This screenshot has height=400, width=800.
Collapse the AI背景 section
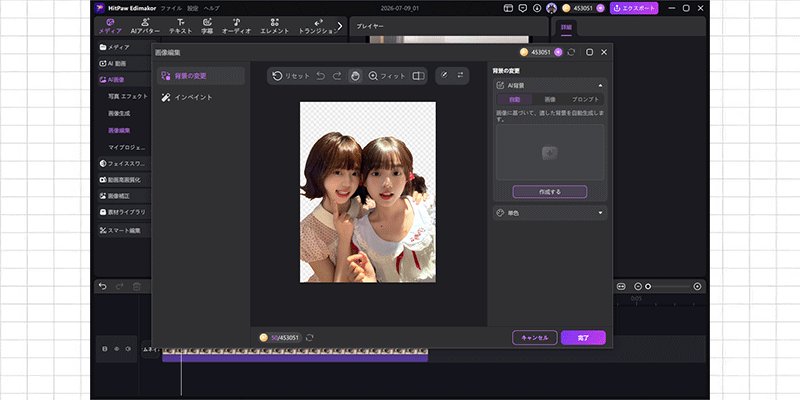(601, 86)
